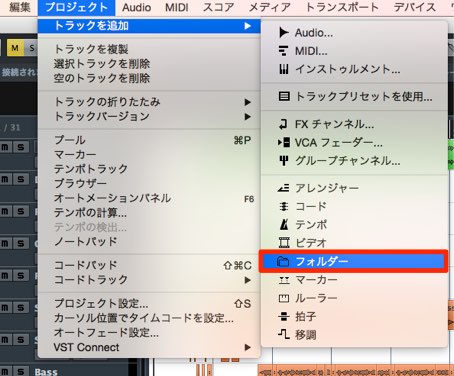This screenshot has height=376, width=454.
Task: Expand the トラックバージョン submenu arrow
Action: coord(247,117)
